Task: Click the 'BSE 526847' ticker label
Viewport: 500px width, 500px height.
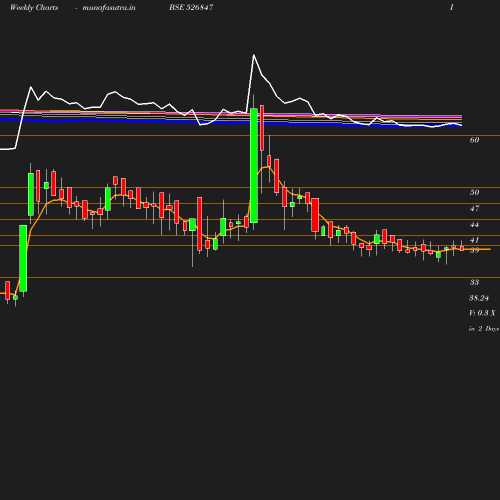Action: [x=191, y=7]
